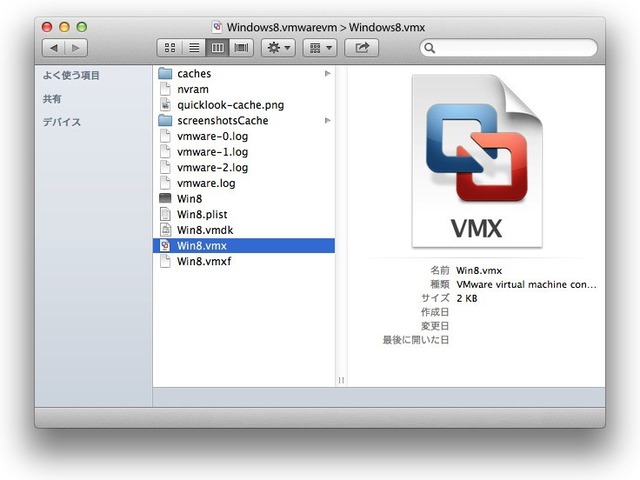Image resolution: width=640 pixels, height=480 pixels.
Task: Zoom the window with green button
Action: click(82, 27)
